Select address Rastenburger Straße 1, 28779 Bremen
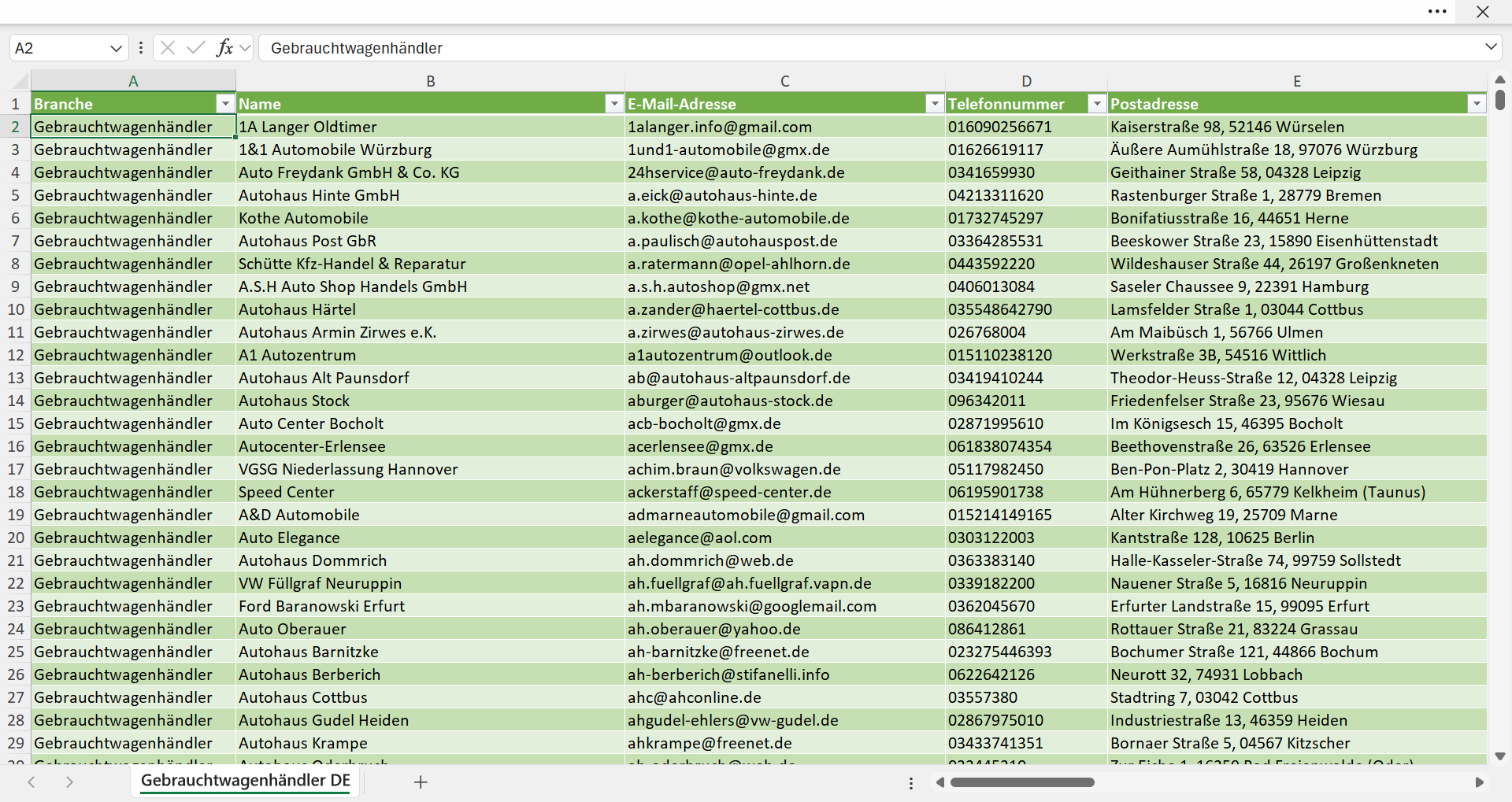 pyautogui.click(x=1297, y=195)
